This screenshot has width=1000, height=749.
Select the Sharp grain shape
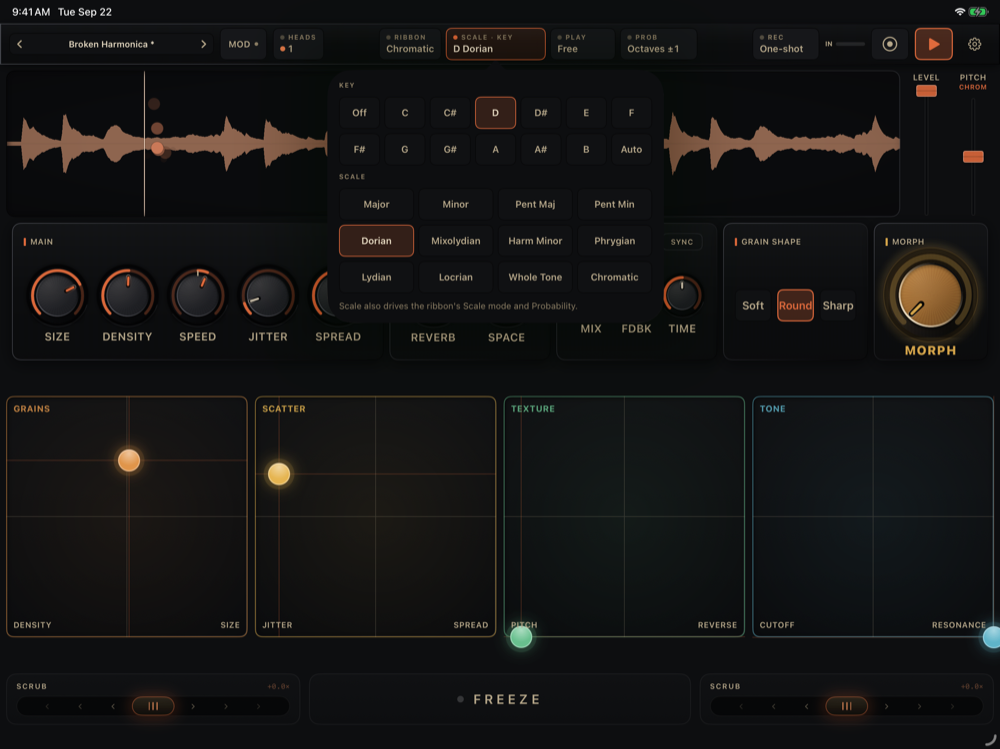[x=837, y=306]
